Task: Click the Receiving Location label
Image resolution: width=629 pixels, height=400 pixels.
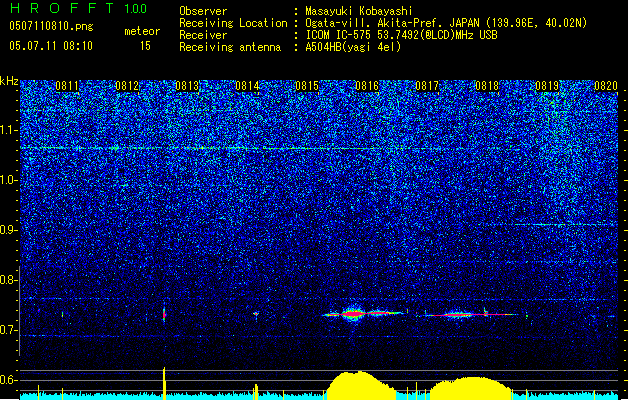Action: [x=233, y=23]
